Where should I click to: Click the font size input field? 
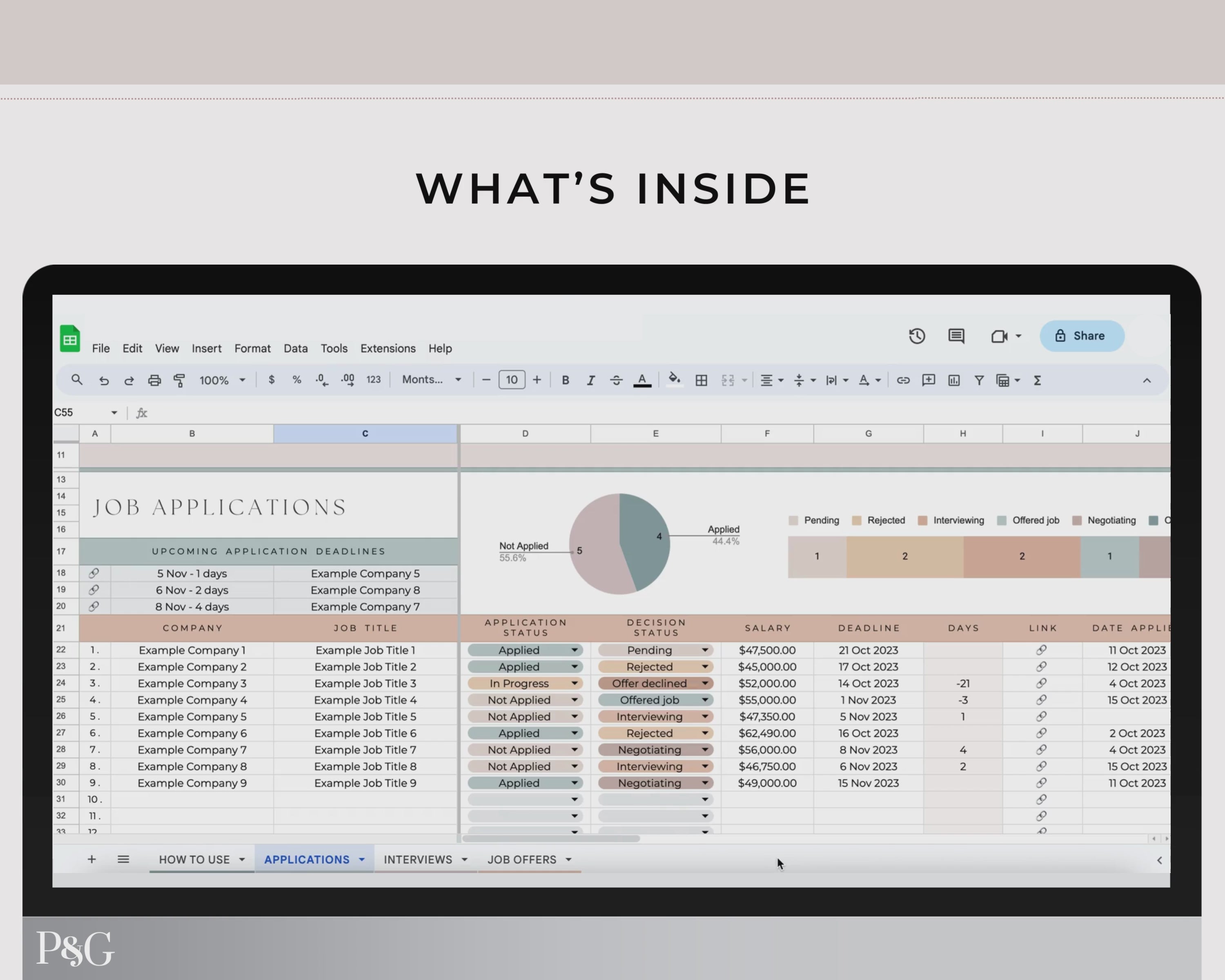point(511,379)
